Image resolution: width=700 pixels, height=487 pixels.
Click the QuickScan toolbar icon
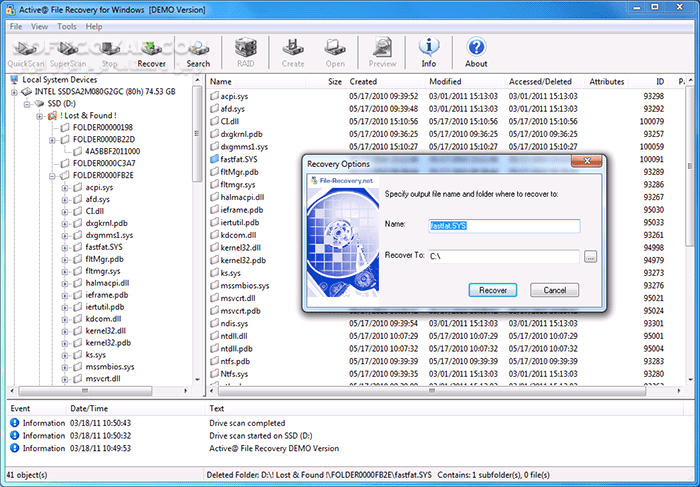(25, 52)
